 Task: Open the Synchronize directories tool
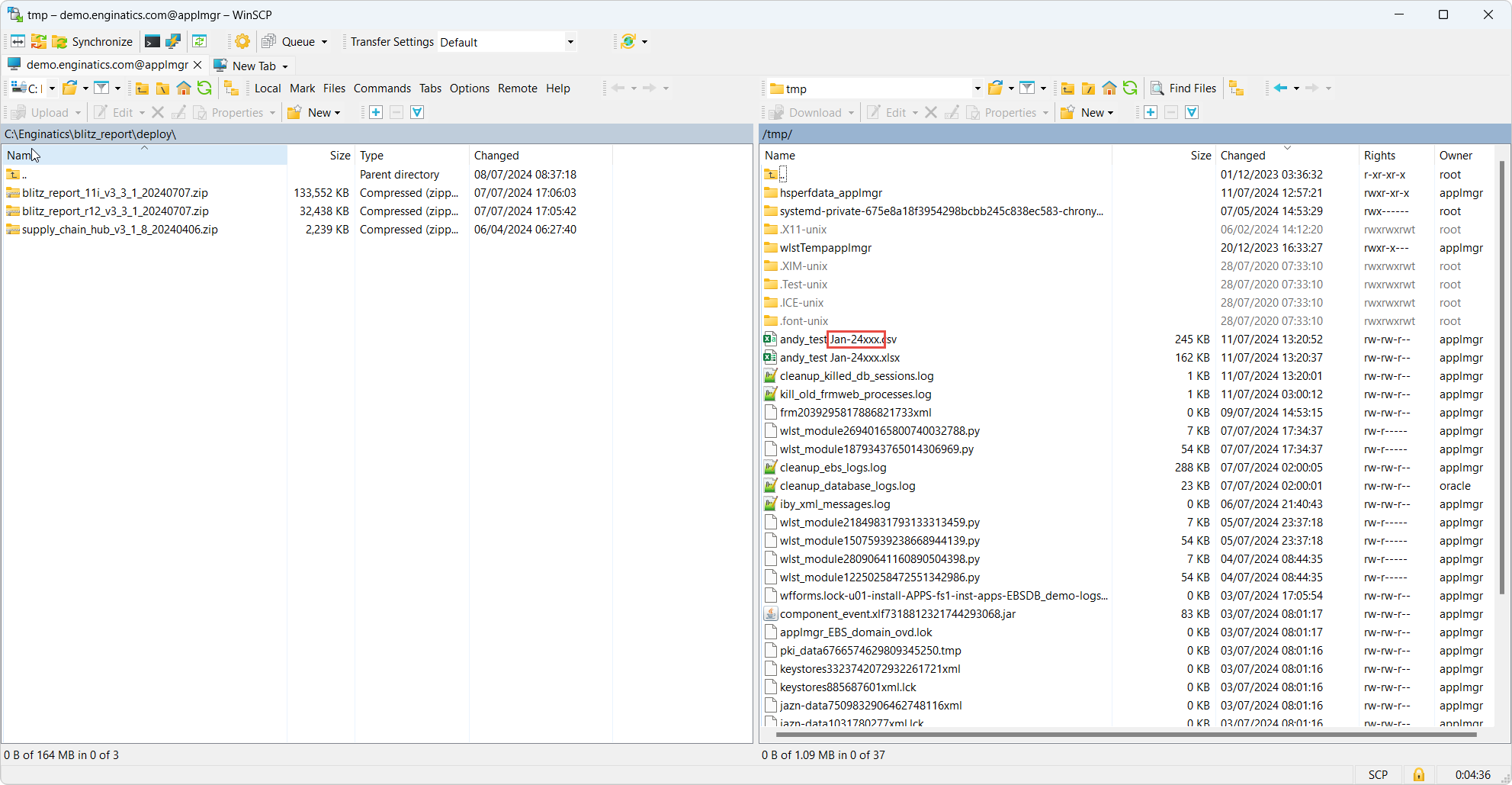[92, 42]
